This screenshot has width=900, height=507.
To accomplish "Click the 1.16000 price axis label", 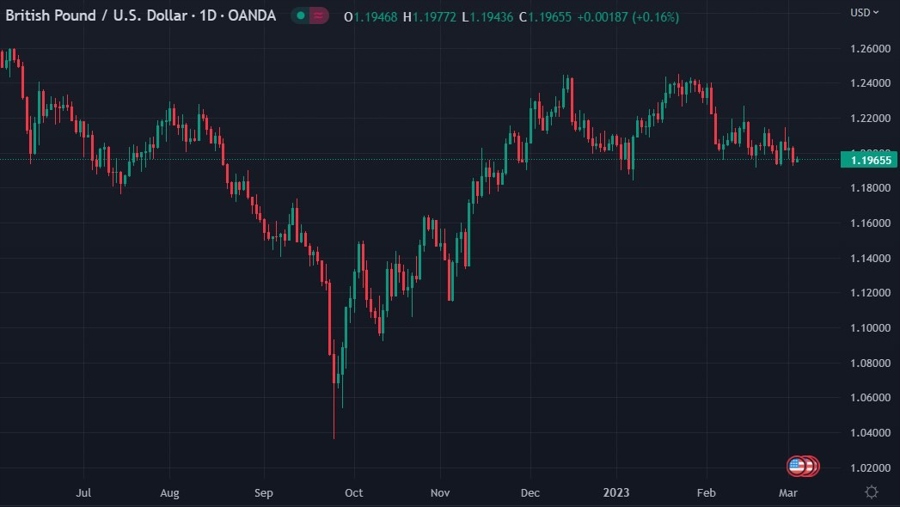I will click(870, 223).
